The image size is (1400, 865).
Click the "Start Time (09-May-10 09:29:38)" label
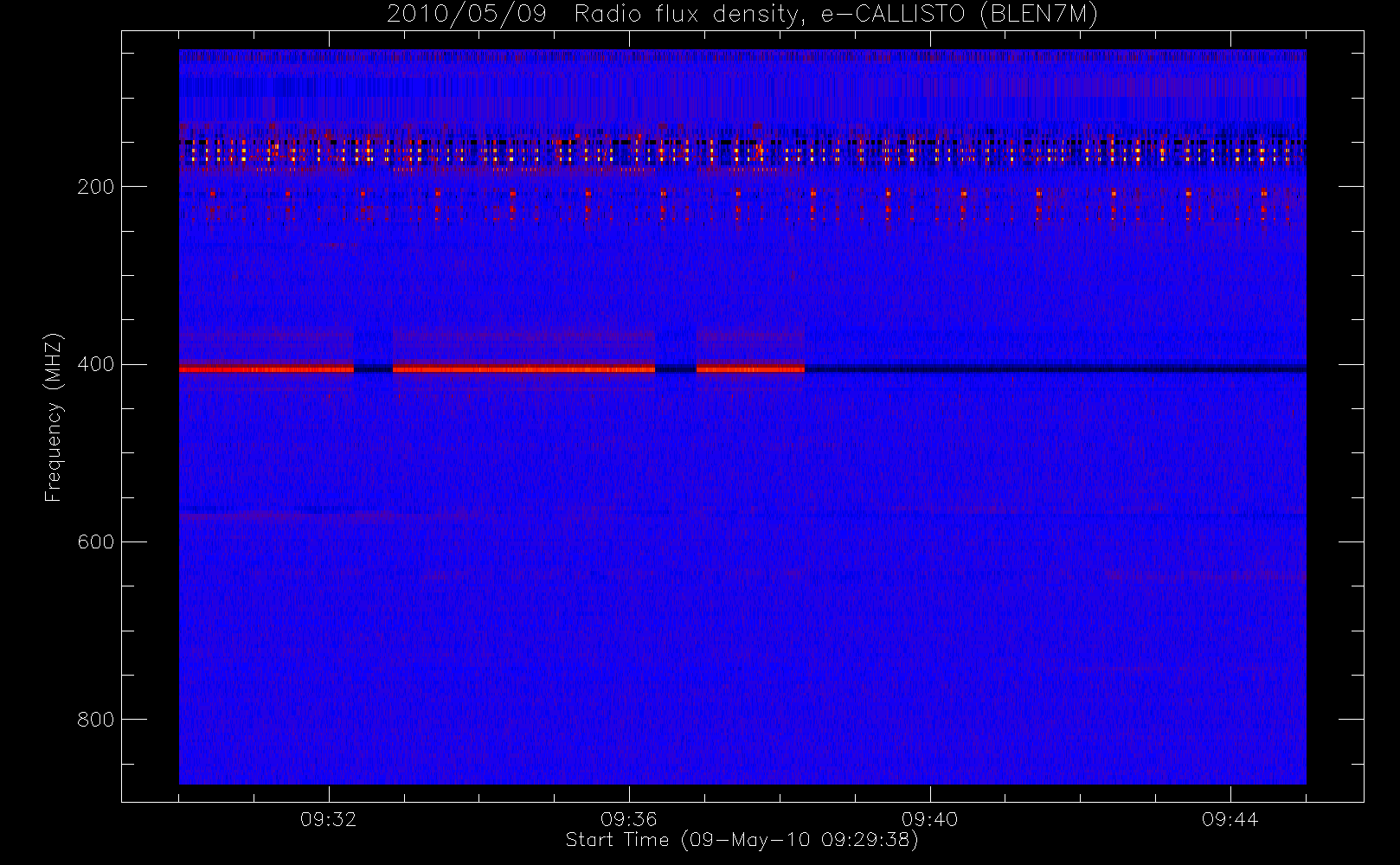pos(742,840)
